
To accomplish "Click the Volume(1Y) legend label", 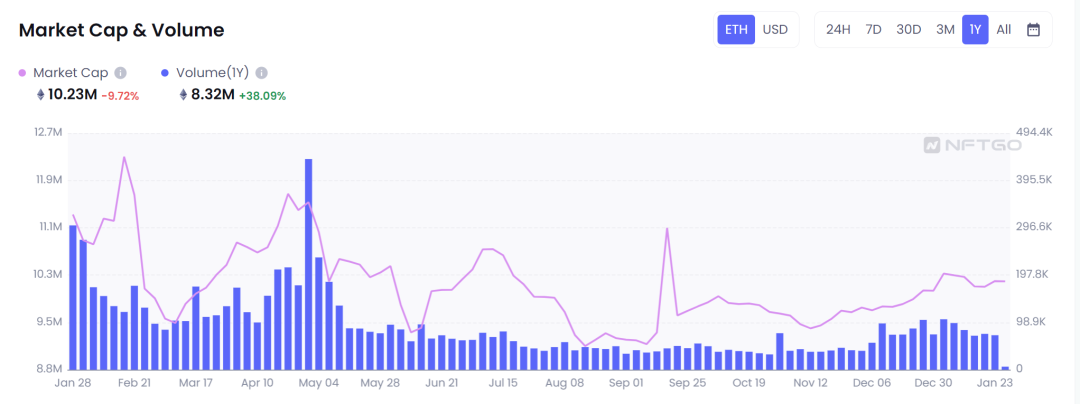I will point(213,73).
